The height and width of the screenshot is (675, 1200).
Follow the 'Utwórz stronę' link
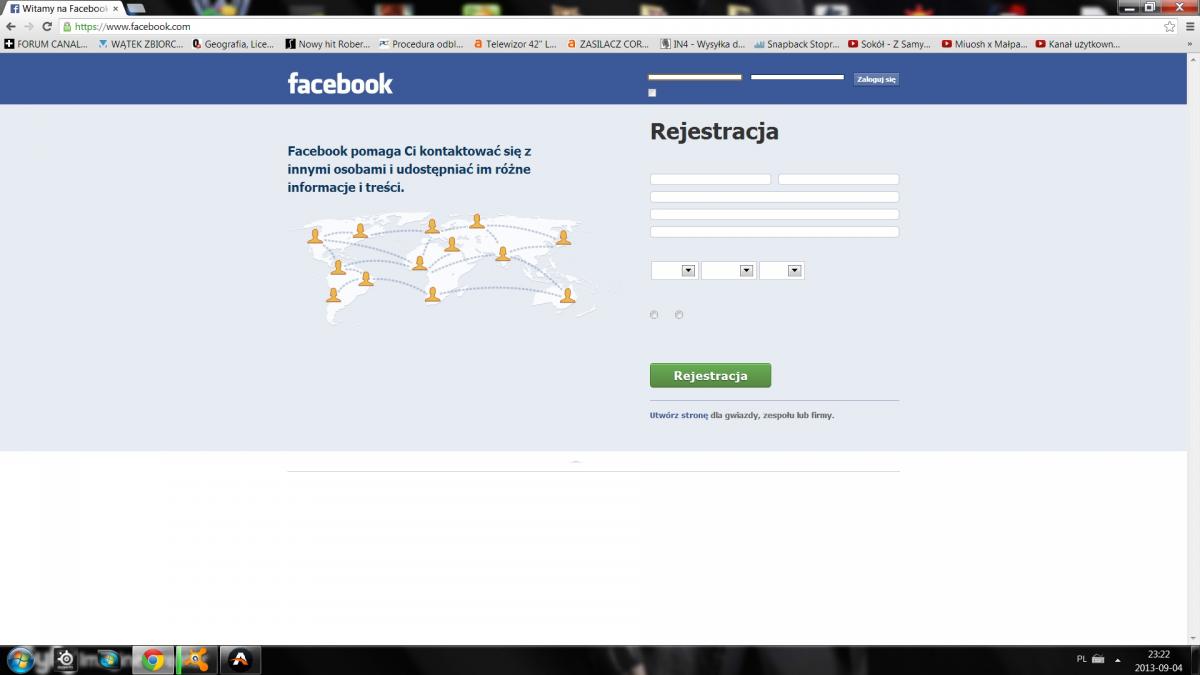[x=679, y=415]
